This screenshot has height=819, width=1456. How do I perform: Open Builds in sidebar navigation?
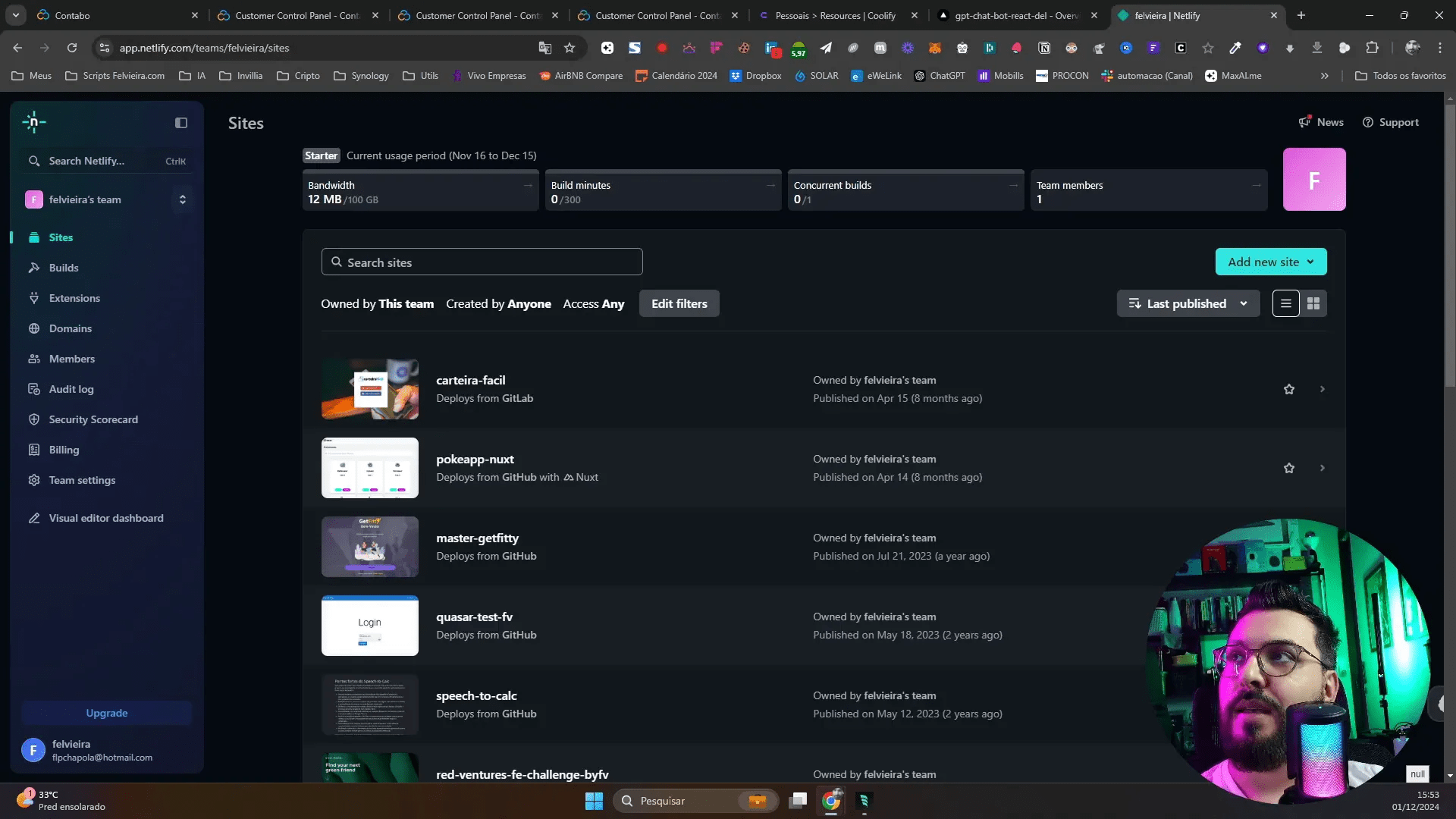[64, 268]
